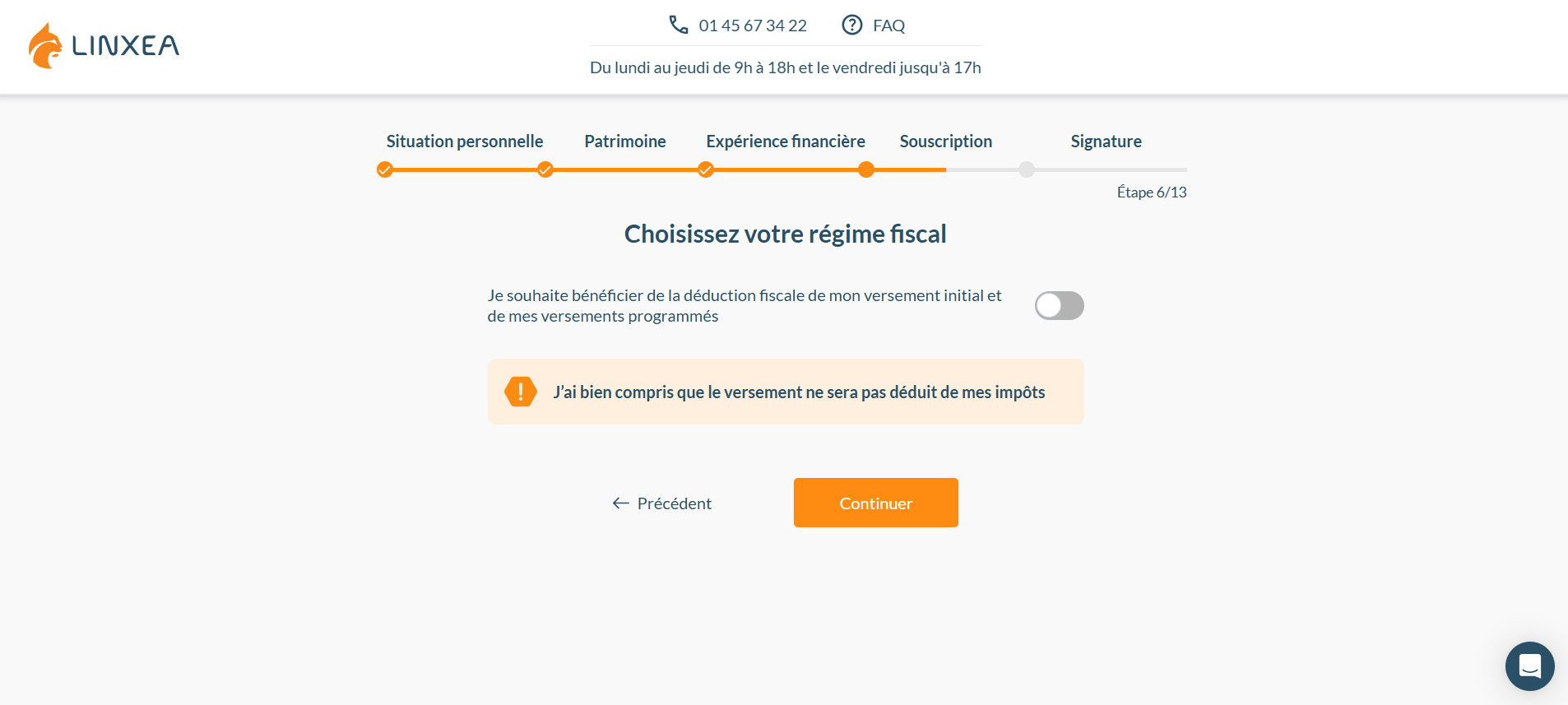Click the Patrimoine step label
Screen dimensions: 1568x705
click(624, 141)
